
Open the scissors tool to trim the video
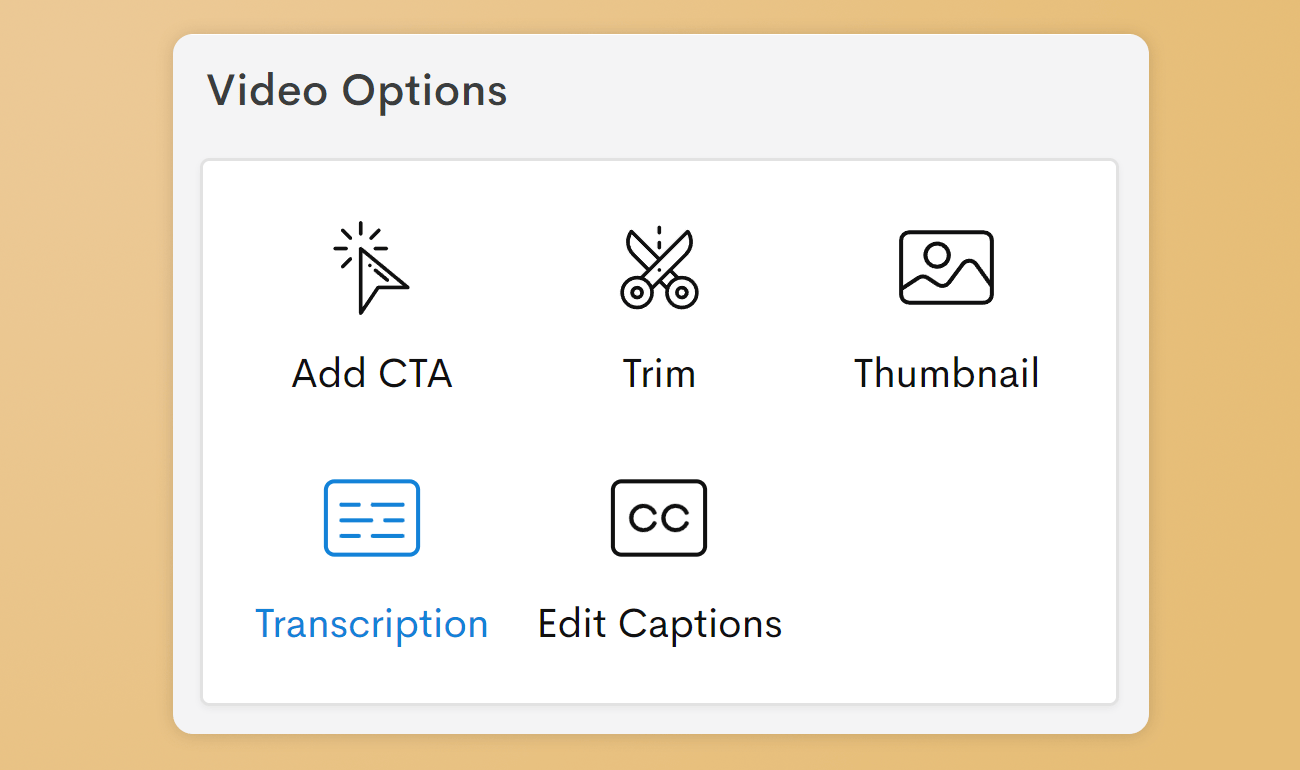659,267
